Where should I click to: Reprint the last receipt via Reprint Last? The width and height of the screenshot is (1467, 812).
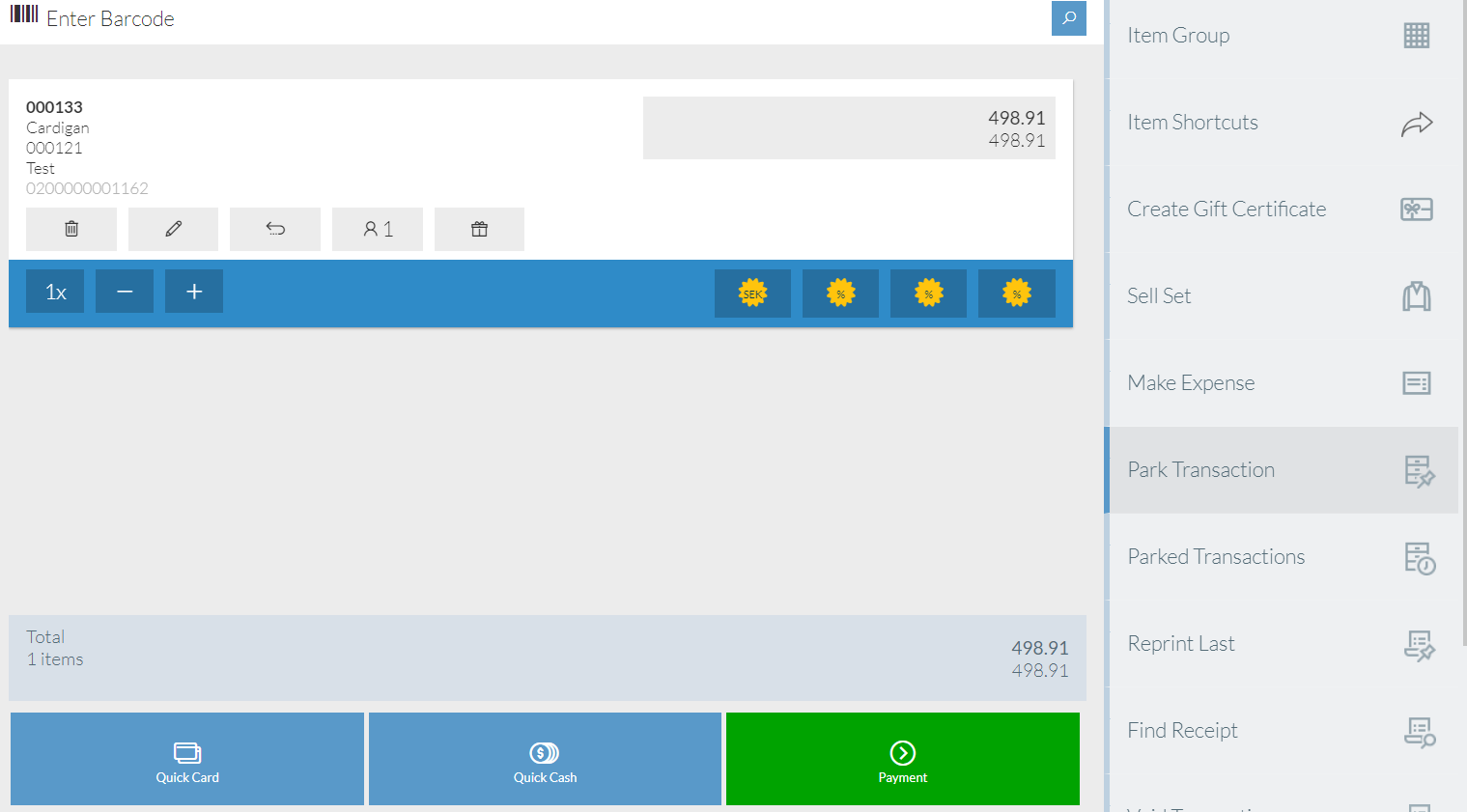(x=1283, y=644)
